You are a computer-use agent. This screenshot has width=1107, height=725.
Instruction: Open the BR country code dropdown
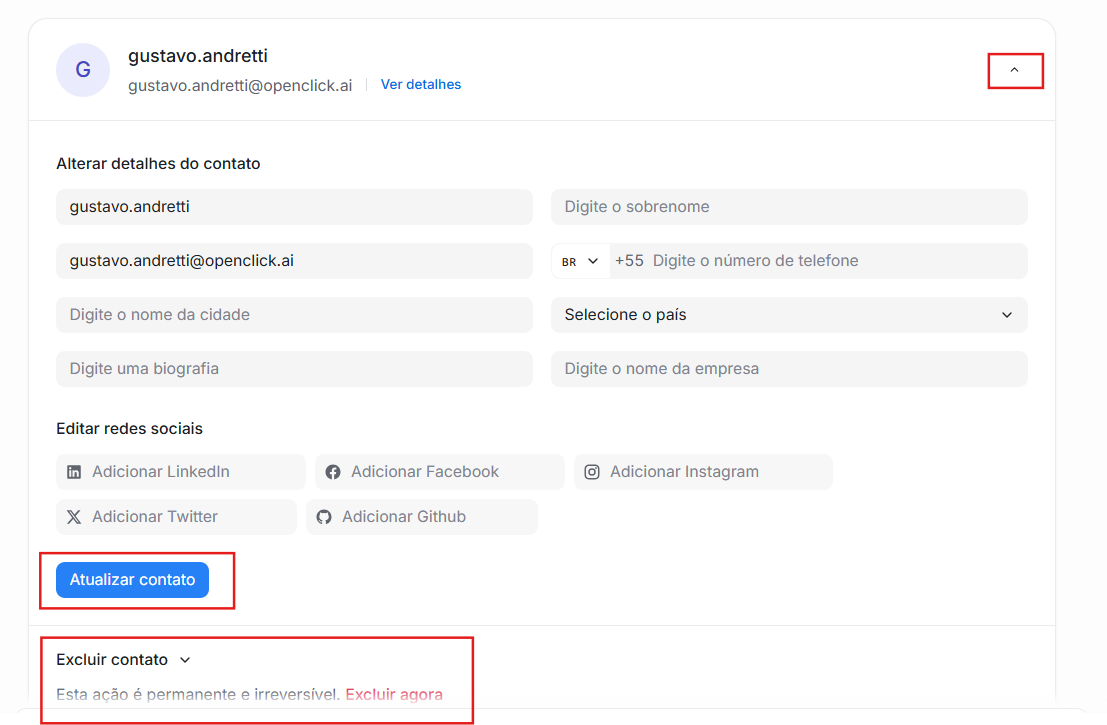tap(580, 261)
